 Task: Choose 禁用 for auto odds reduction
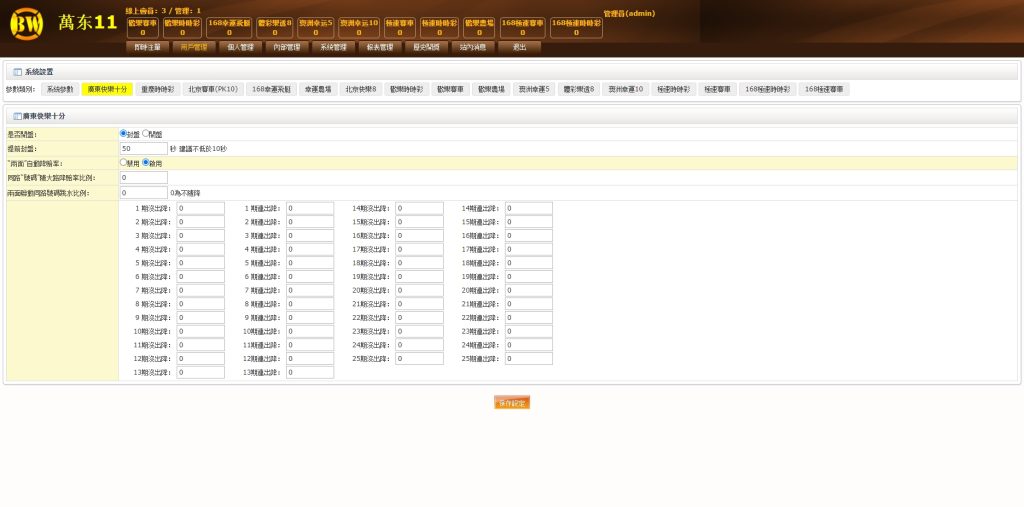(x=123, y=162)
